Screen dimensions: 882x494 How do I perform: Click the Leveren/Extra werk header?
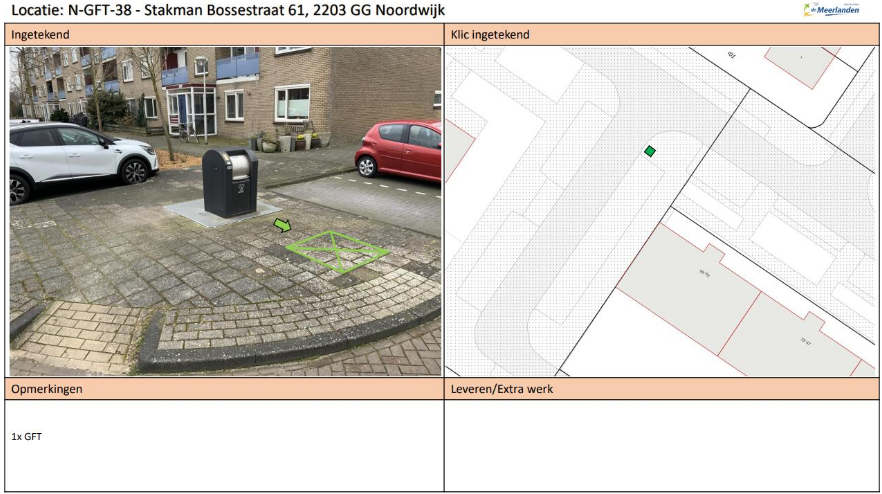[x=502, y=389]
